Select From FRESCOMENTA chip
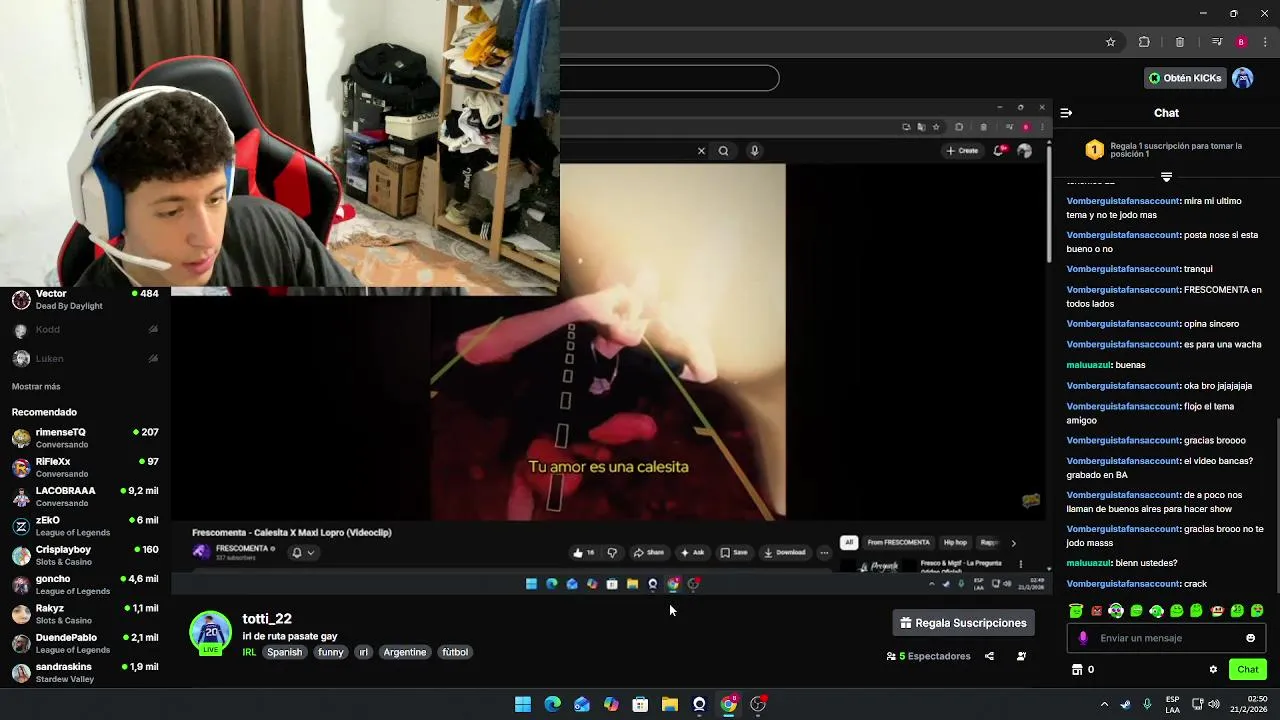1280x720 pixels. (898, 543)
